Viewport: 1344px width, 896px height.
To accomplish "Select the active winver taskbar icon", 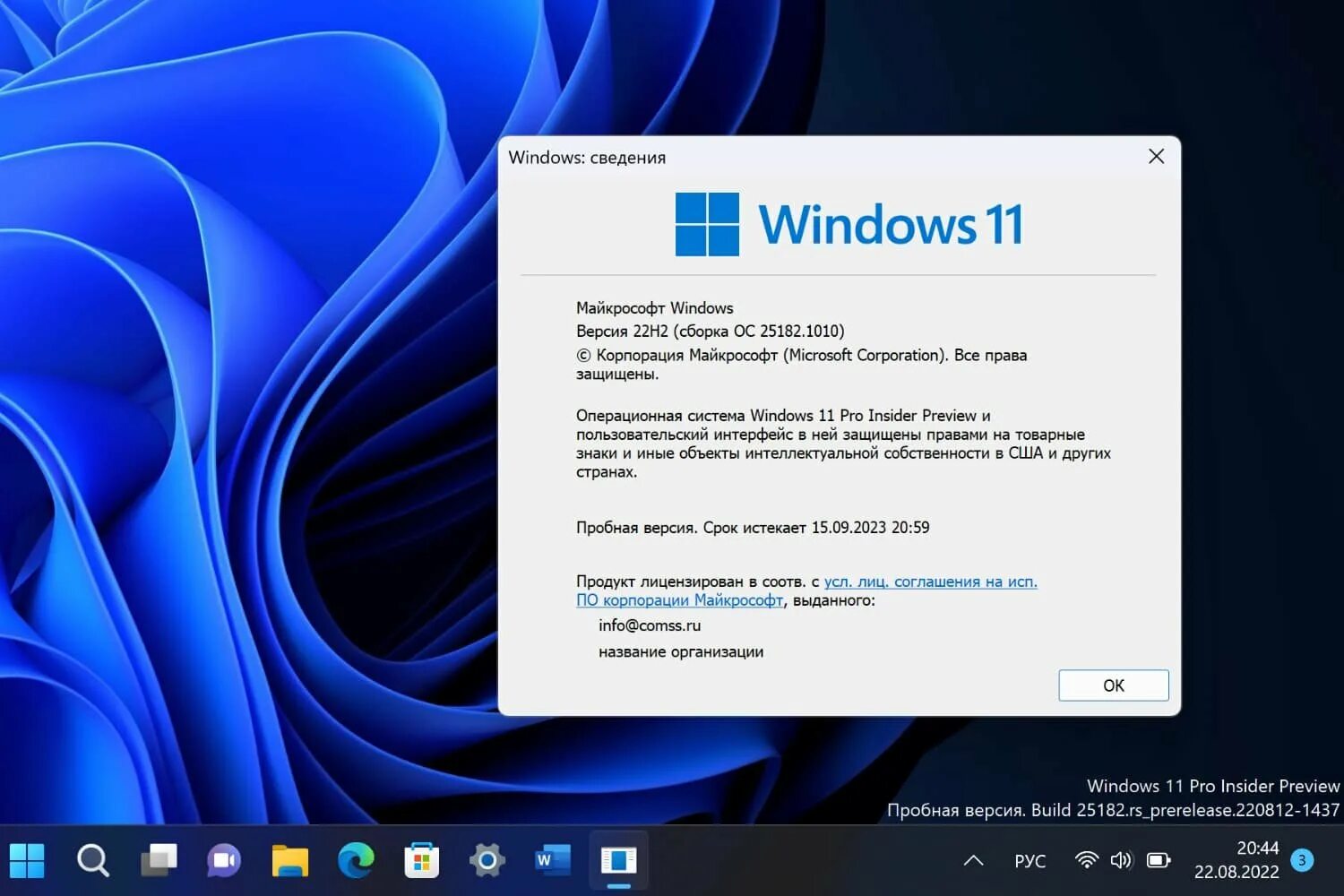I will click(618, 861).
